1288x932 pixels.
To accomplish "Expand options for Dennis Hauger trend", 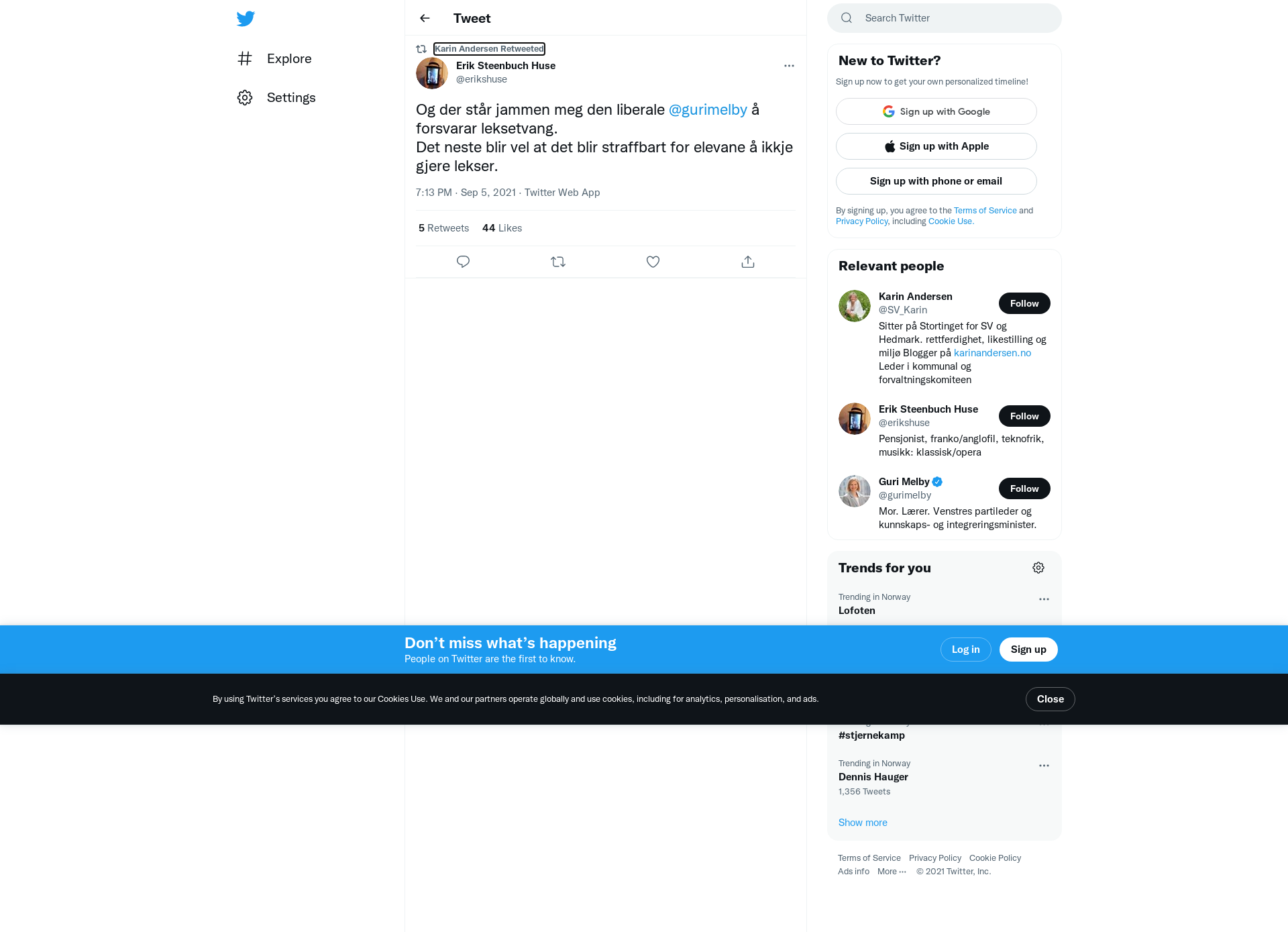I will pyautogui.click(x=1044, y=766).
